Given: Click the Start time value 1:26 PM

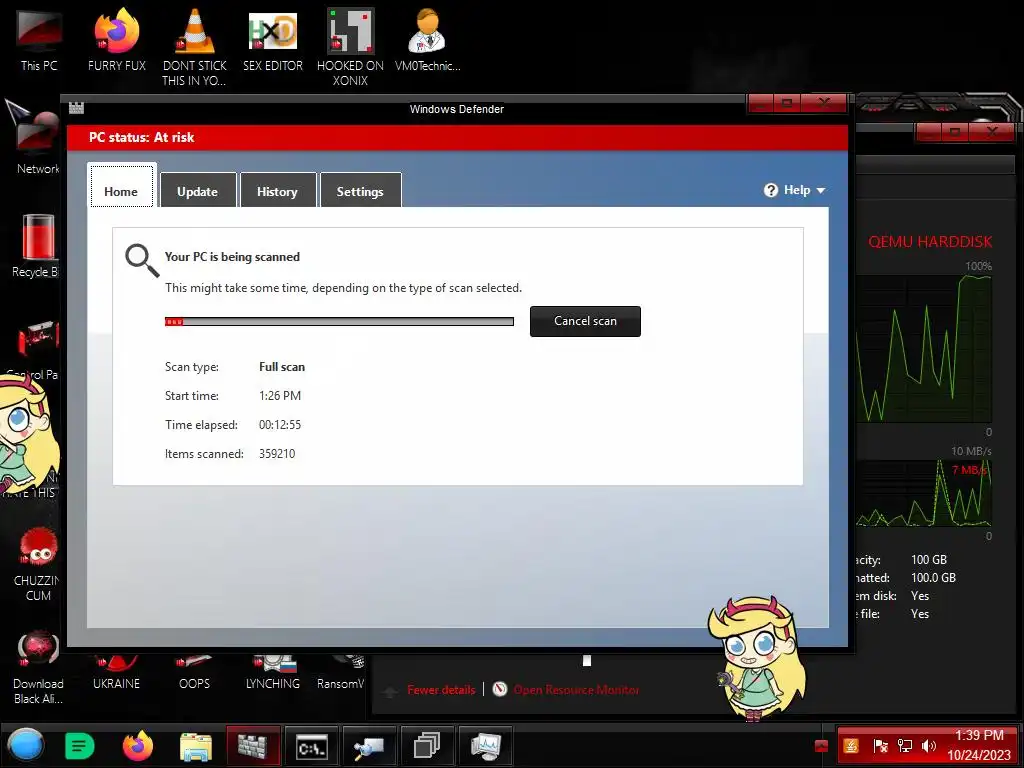Looking at the screenshot, I should [280, 396].
